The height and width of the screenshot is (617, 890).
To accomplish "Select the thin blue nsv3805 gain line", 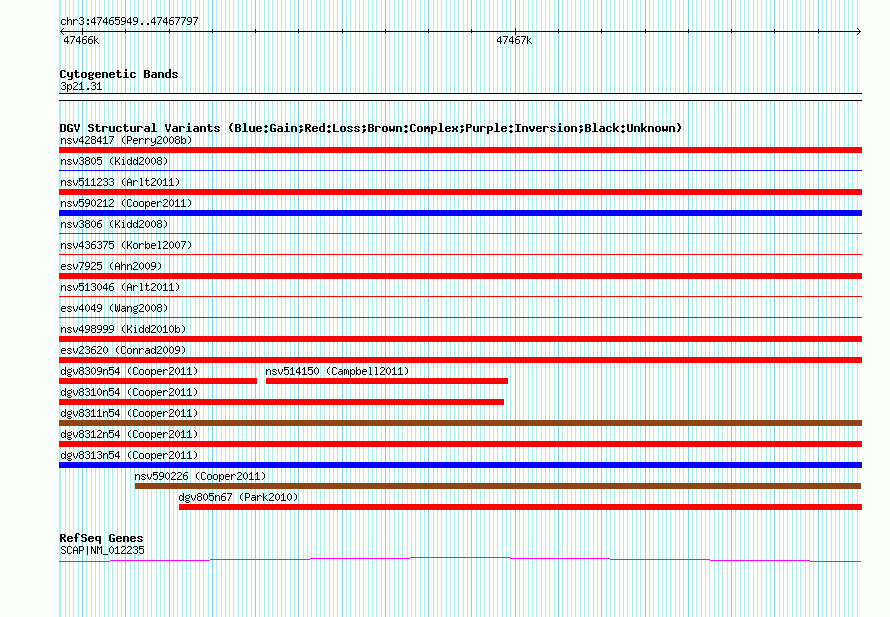I will [460, 170].
